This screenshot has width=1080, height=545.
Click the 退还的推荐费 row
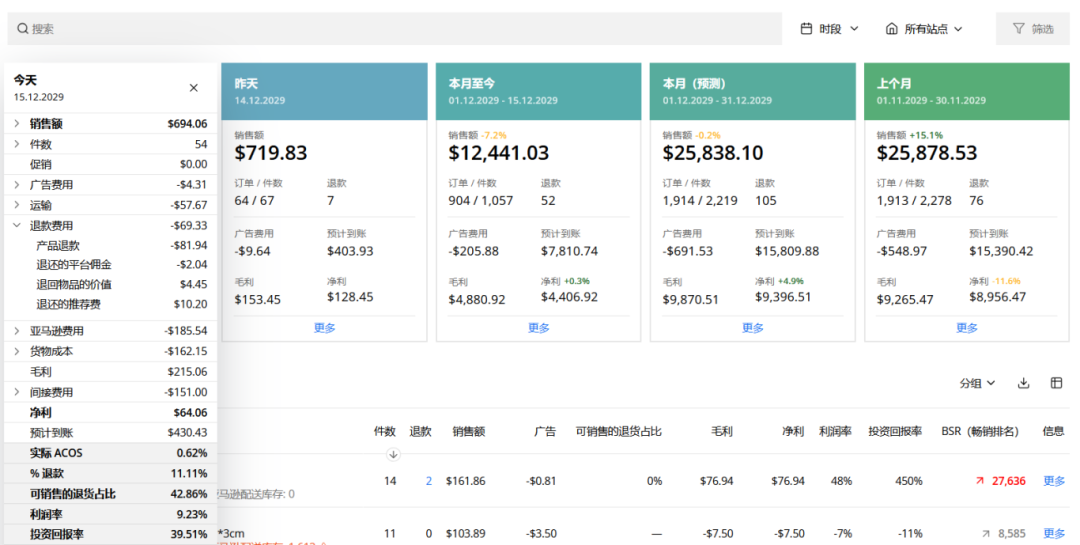110,304
